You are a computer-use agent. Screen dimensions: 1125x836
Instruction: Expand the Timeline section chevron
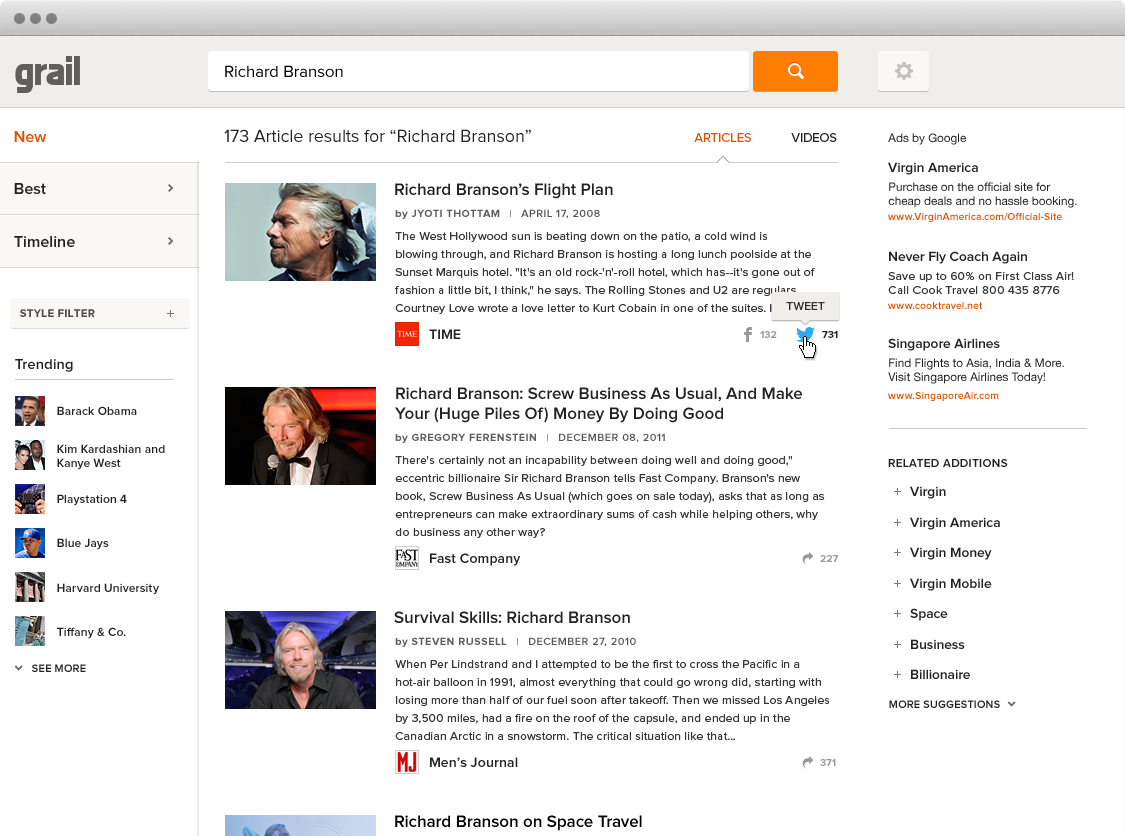(170, 241)
